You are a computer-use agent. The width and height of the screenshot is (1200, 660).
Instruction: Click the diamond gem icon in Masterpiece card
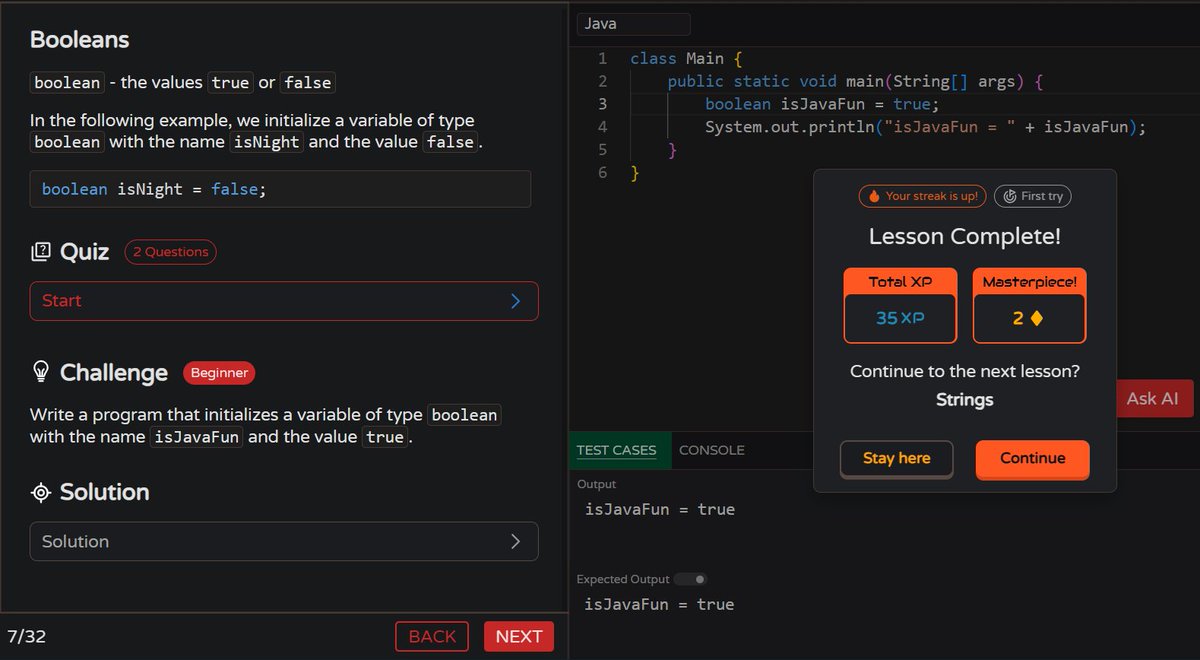pyautogui.click(x=1037, y=319)
